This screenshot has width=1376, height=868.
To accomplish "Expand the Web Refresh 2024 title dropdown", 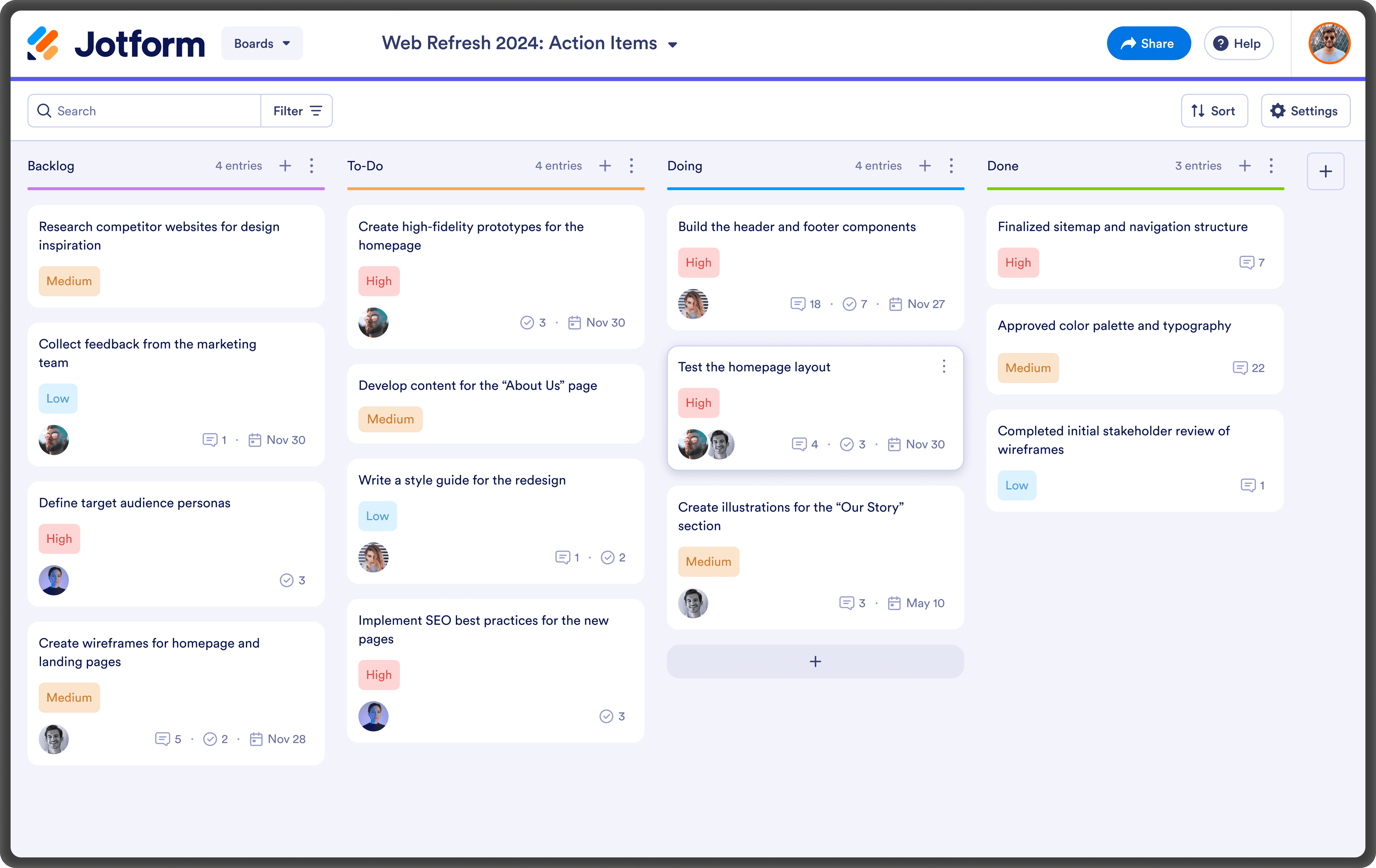I will pyautogui.click(x=672, y=45).
